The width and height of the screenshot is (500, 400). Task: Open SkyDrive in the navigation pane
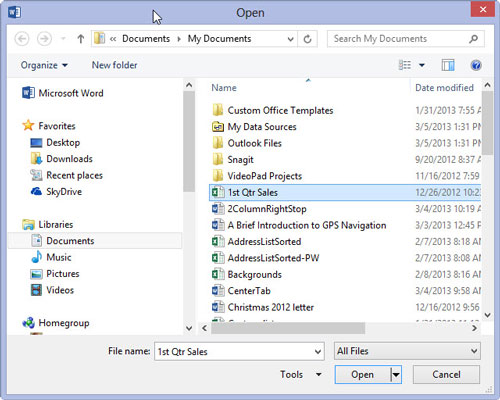click(56, 192)
